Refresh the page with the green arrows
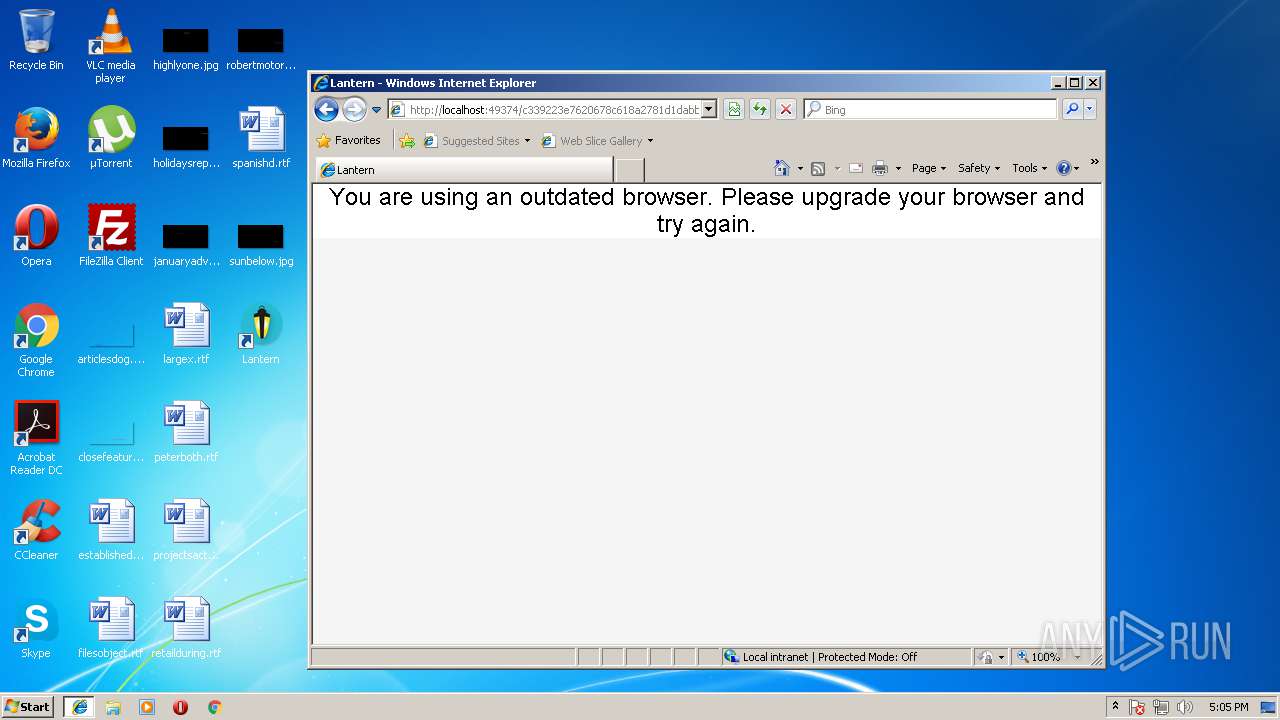 tap(760, 110)
